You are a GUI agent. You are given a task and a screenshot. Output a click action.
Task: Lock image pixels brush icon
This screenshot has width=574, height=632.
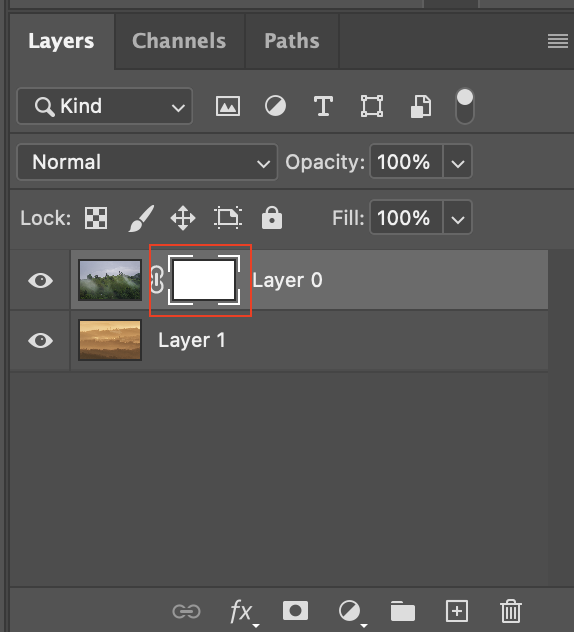[141, 218]
